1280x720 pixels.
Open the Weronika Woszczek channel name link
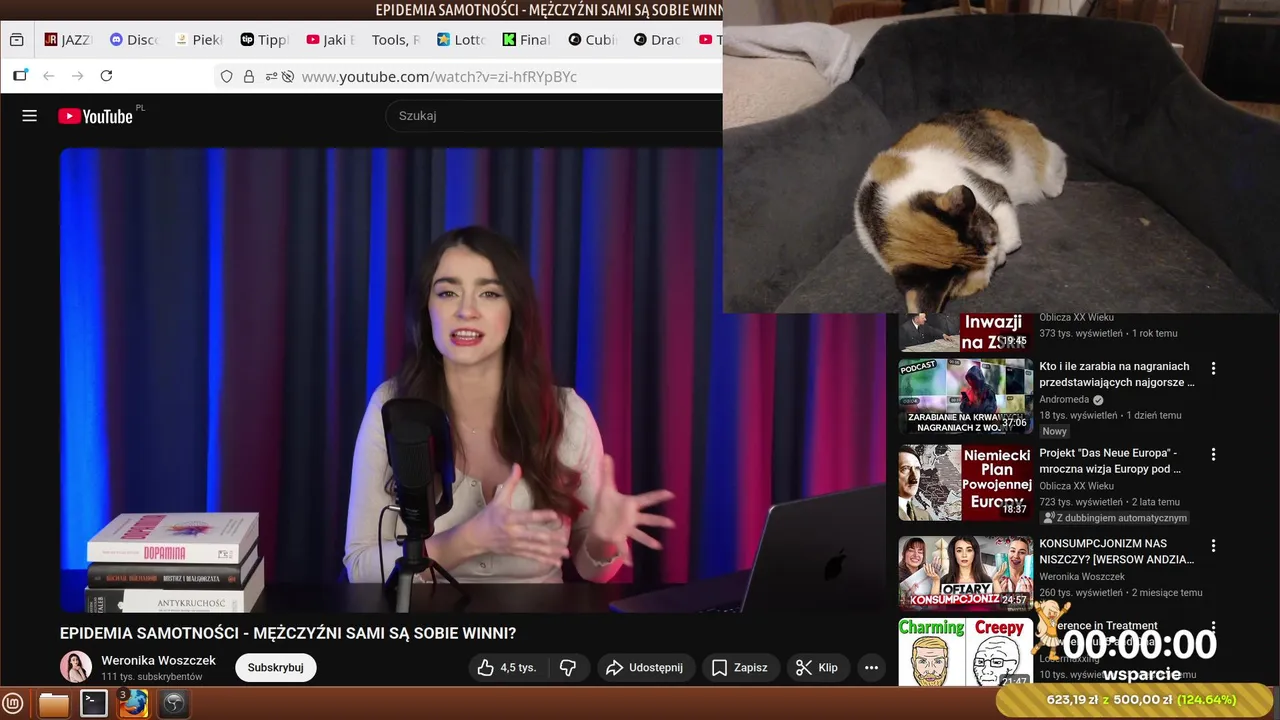158,660
